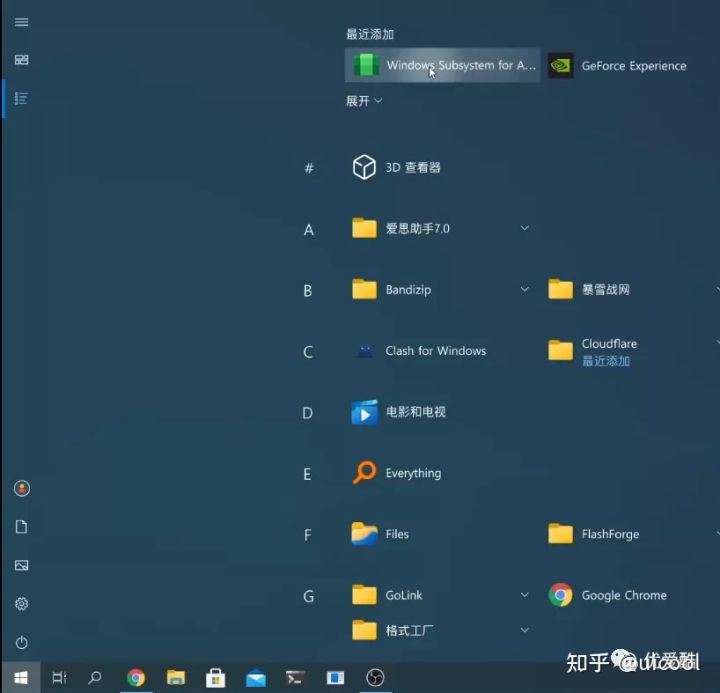The width and height of the screenshot is (720, 693).
Task: Open Microsoft Store from taskbar
Action: 215,677
